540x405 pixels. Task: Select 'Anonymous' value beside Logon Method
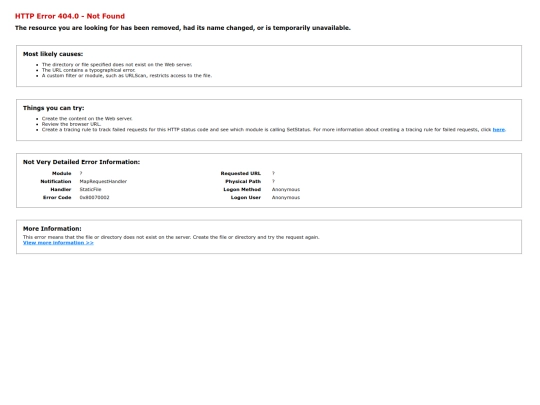point(286,189)
